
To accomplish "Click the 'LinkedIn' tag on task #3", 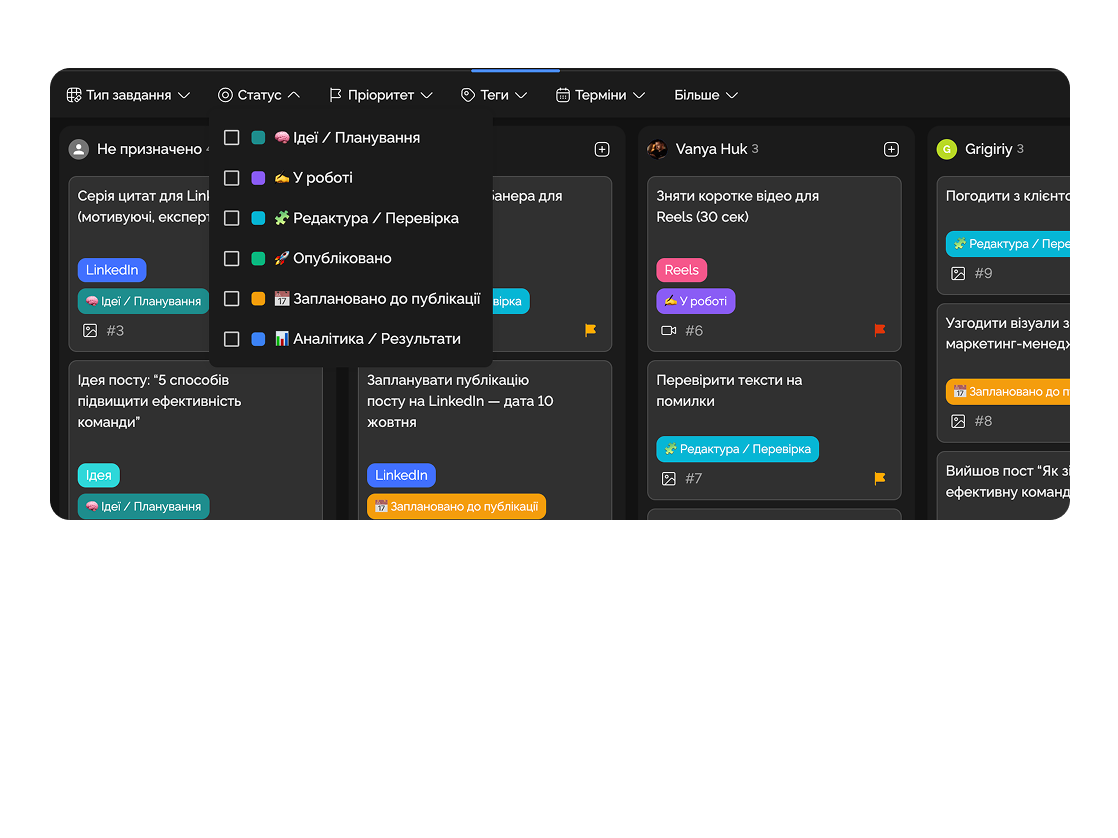I will [112, 270].
